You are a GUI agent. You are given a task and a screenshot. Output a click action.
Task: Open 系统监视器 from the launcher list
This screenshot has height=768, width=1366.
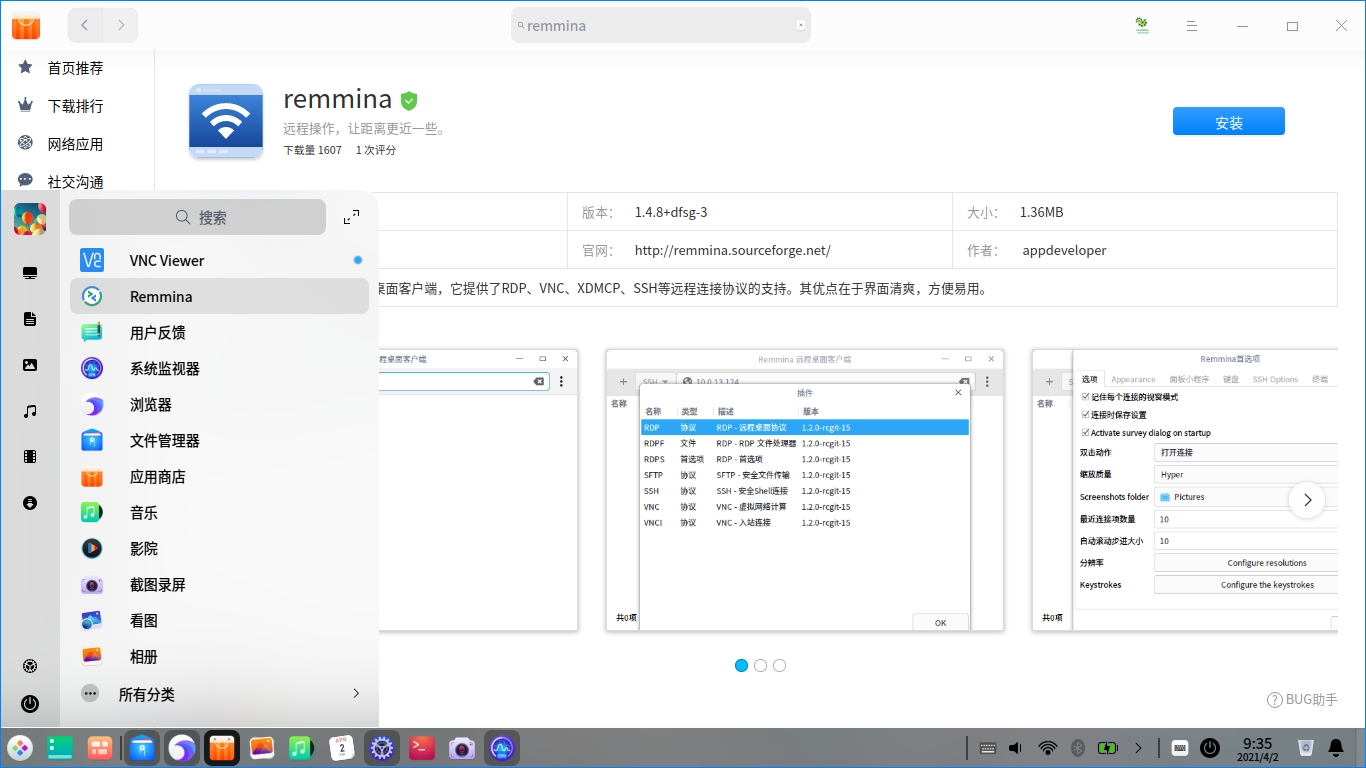click(x=220, y=369)
